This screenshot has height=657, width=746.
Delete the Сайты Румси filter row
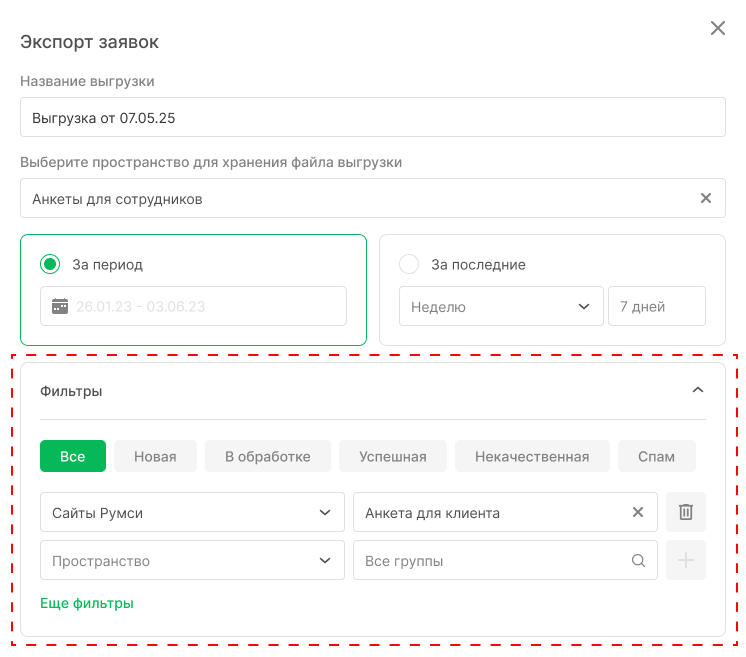point(685,512)
